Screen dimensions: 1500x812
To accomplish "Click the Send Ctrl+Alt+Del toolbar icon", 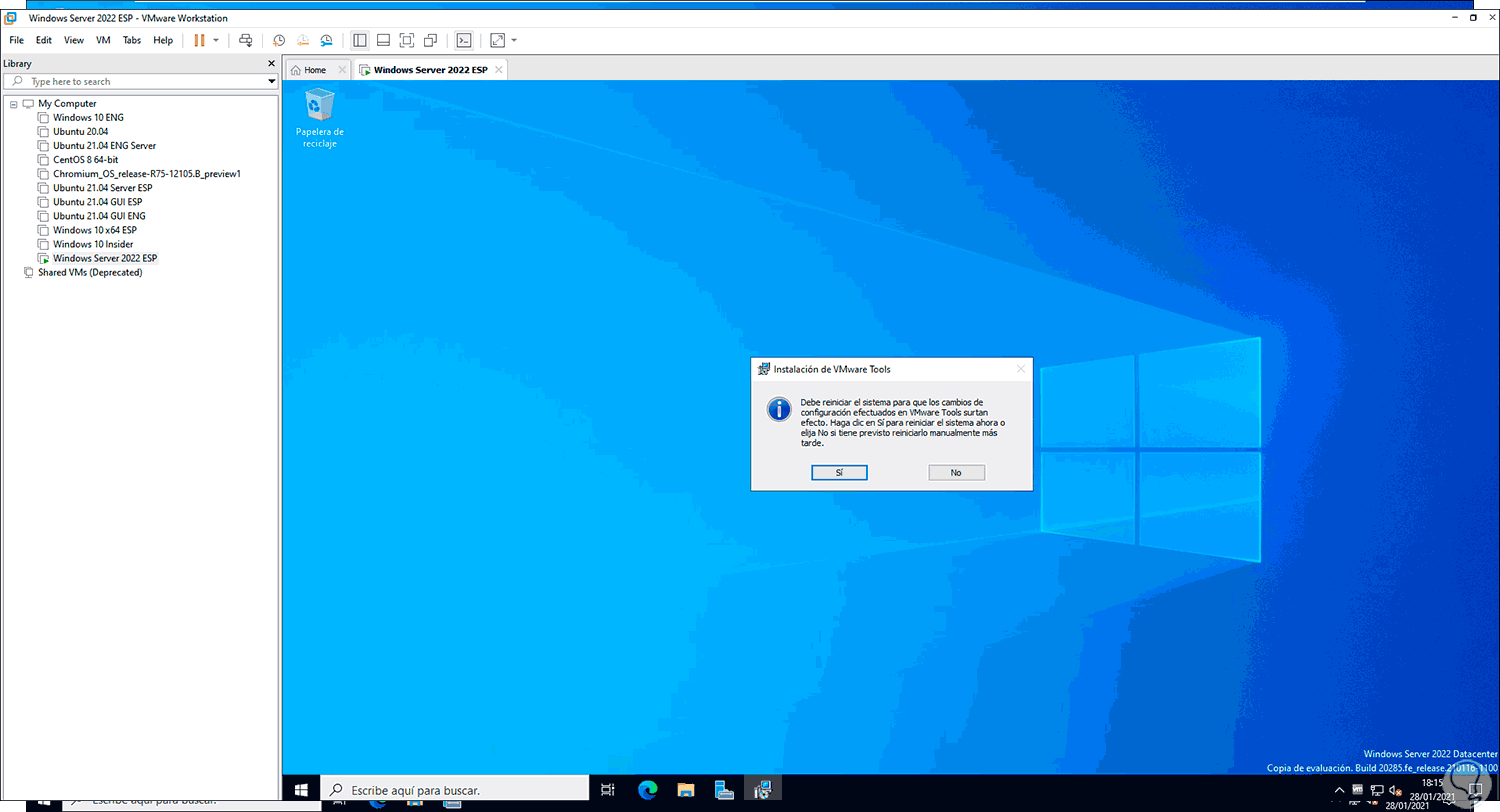I will click(x=246, y=40).
